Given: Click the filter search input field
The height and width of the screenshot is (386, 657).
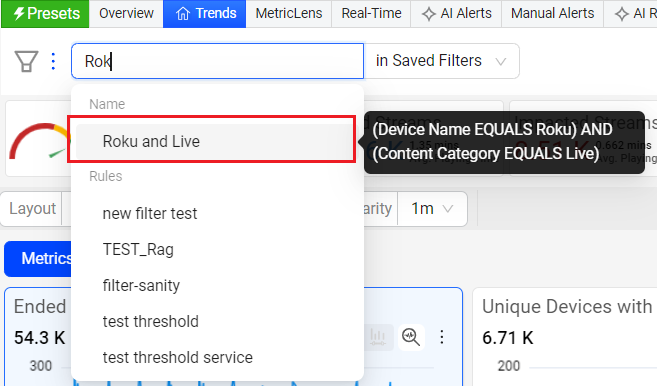Looking at the screenshot, I should 217,61.
